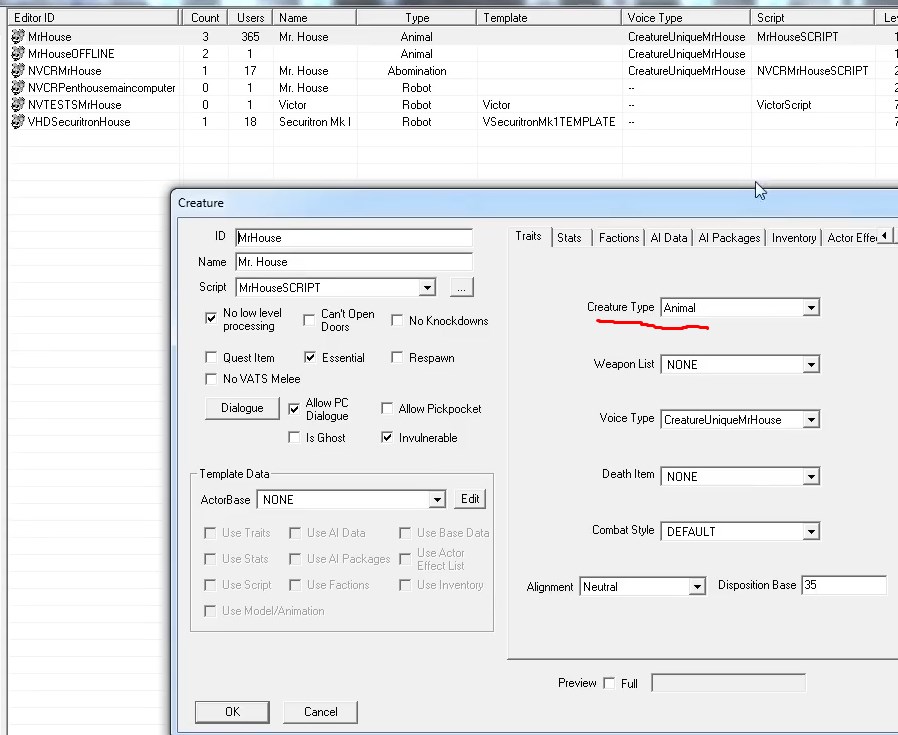This screenshot has height=735, width=898.
Task: Open the Inventory tab
Action: [x=794, y=238]
